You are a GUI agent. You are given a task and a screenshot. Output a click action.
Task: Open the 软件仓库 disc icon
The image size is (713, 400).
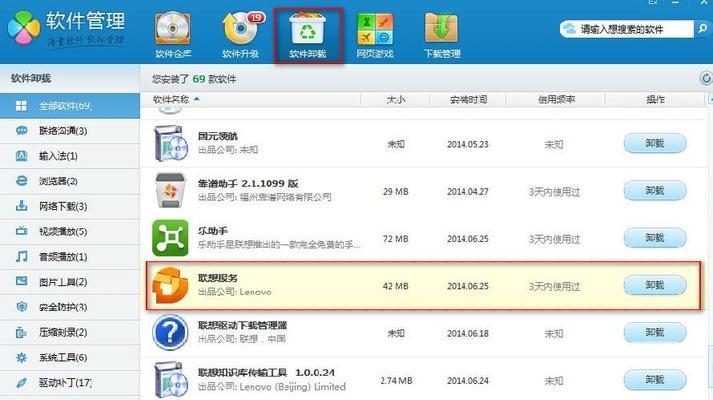point(173,35)
